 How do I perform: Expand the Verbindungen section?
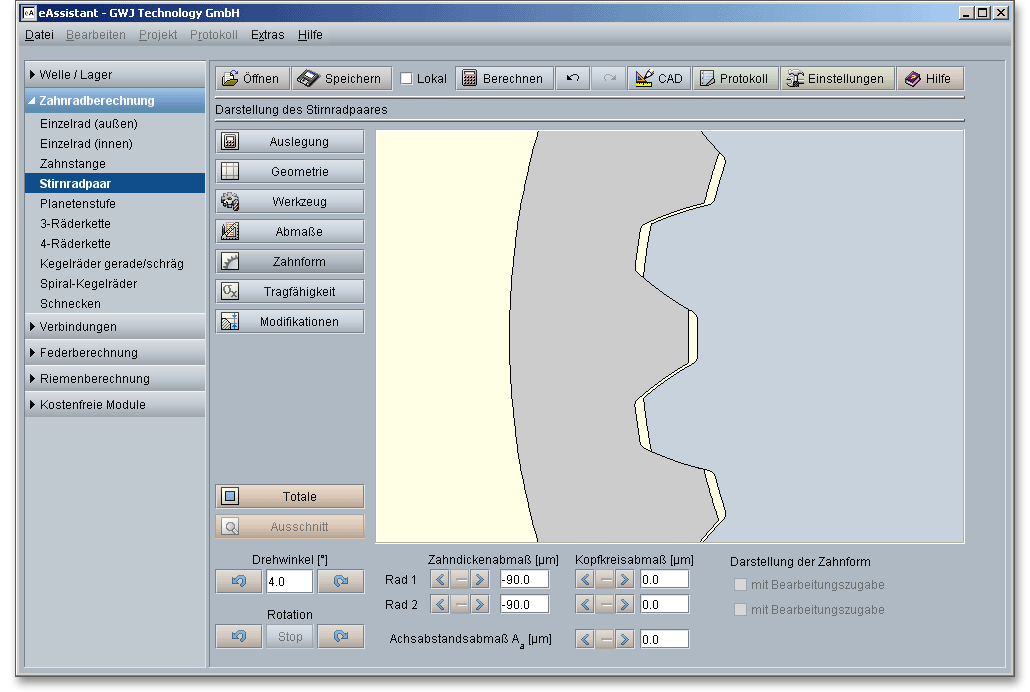pos(115,327)
